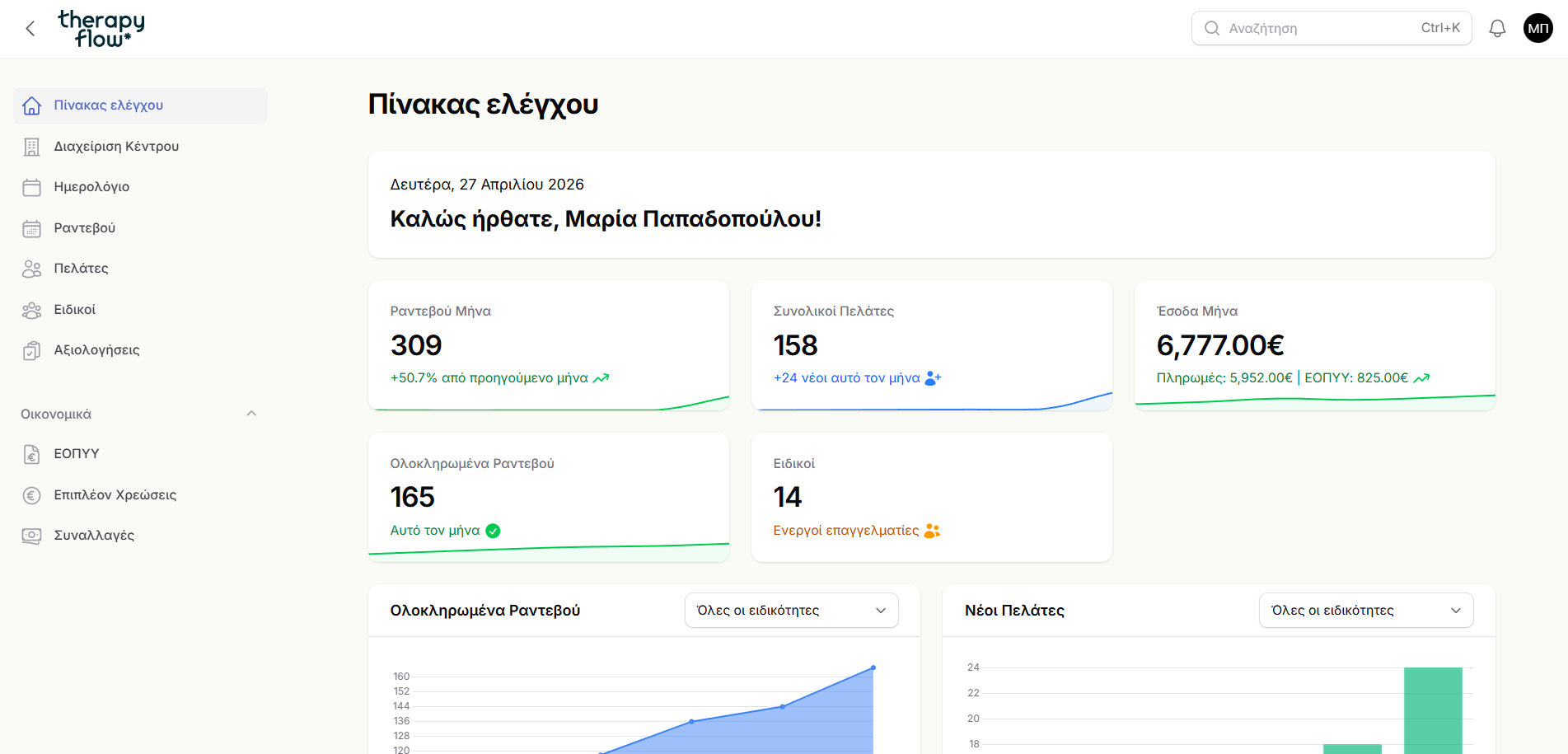
Task: Go to Επιπλέον Χρεώσεις page
Action: click(141, 495)
